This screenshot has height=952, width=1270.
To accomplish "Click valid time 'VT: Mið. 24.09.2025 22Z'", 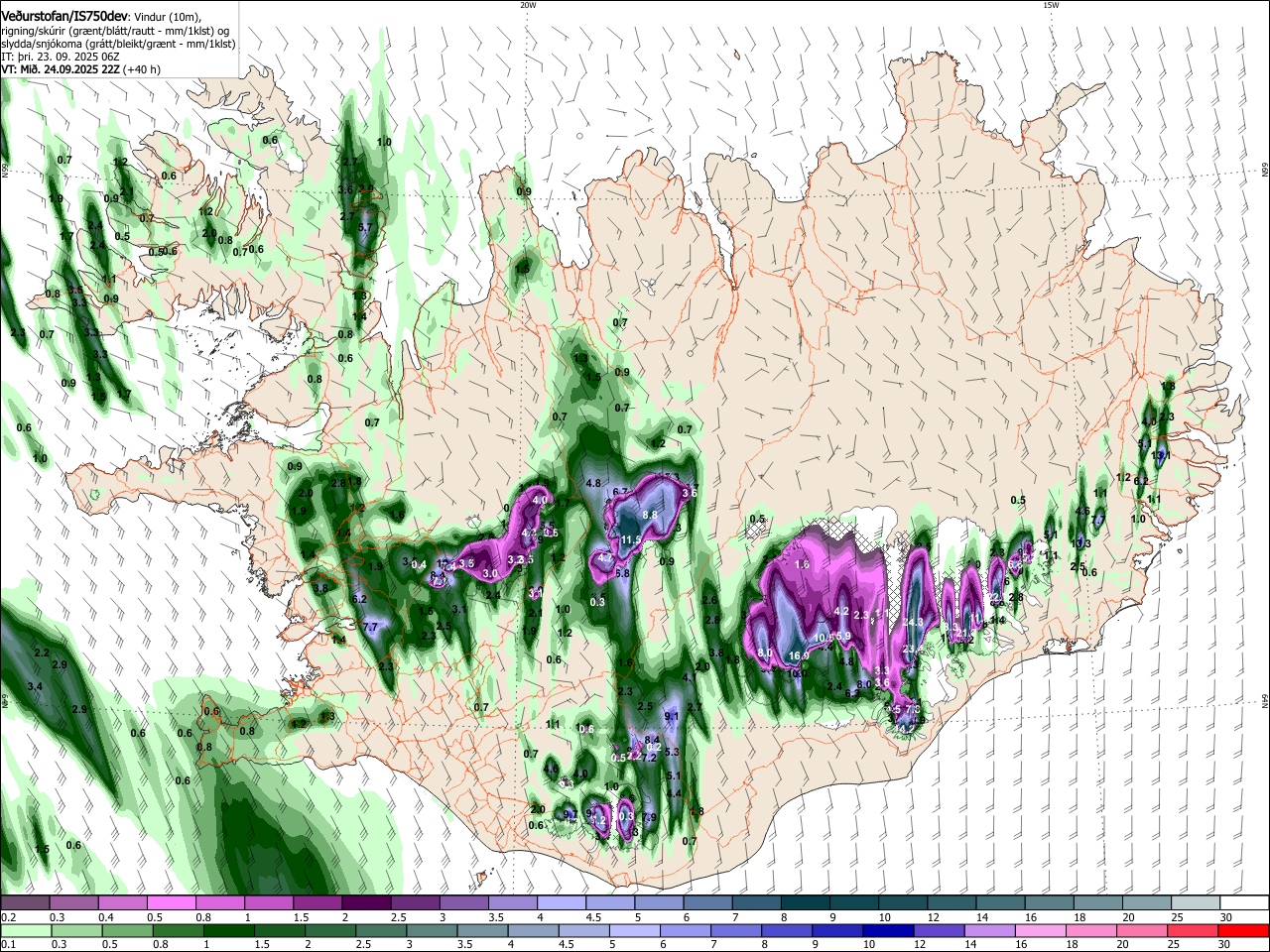I will click(61, 69).
